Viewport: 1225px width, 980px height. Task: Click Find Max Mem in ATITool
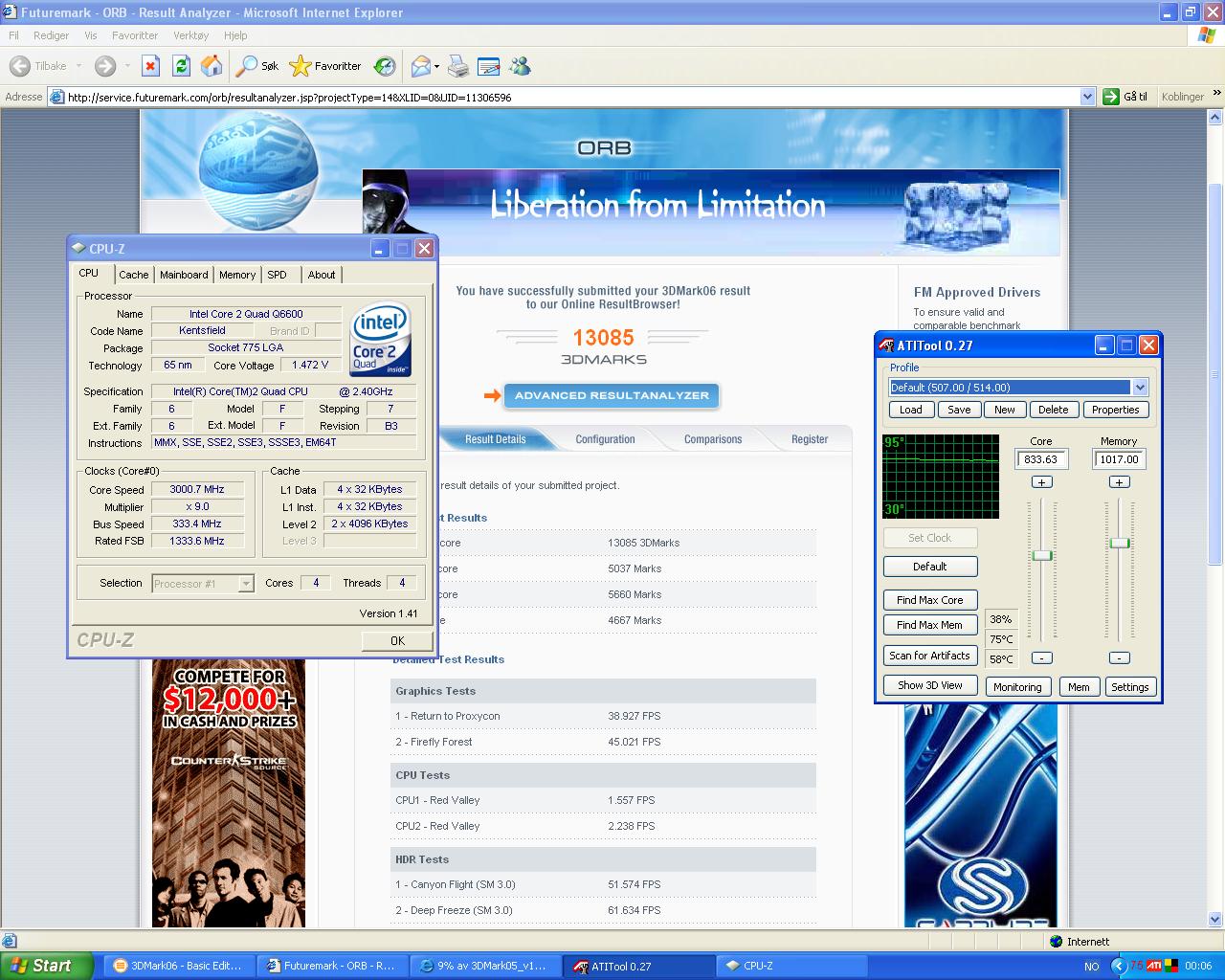point(929,625)
